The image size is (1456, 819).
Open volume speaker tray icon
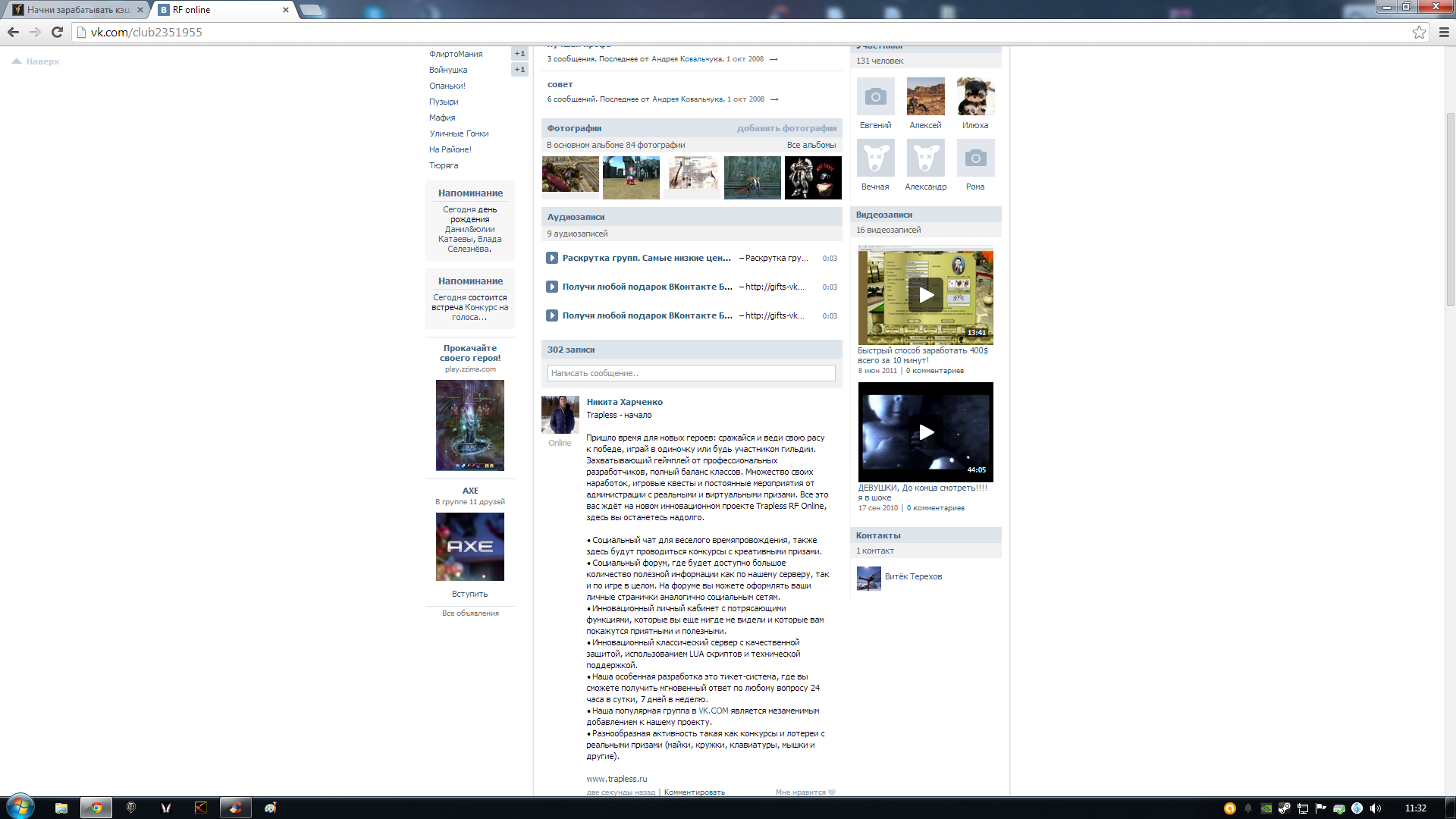tap(1376, 808)
